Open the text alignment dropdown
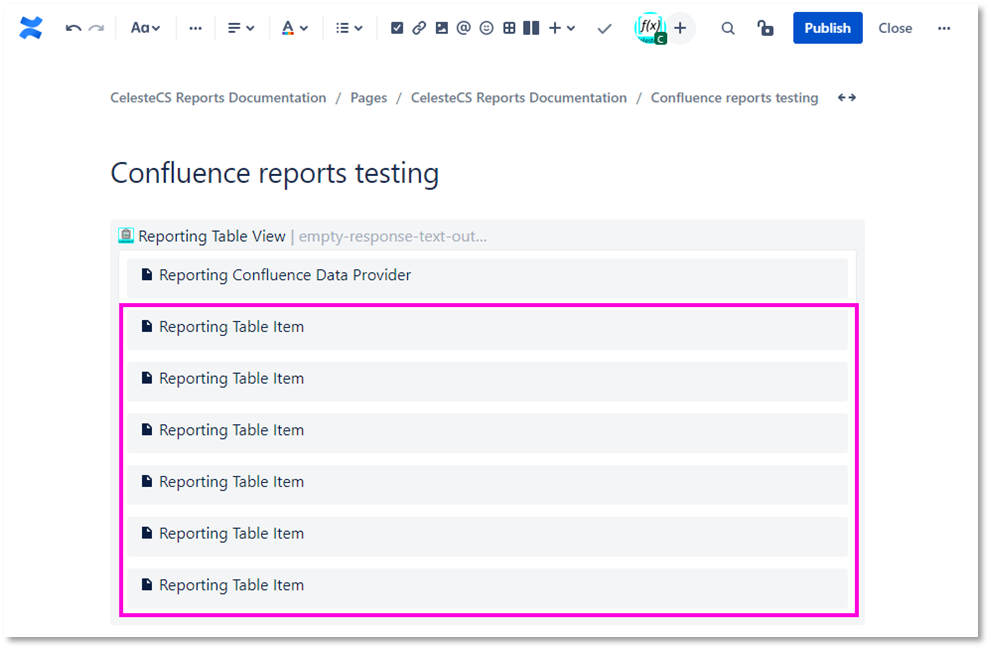 point(241,28)
